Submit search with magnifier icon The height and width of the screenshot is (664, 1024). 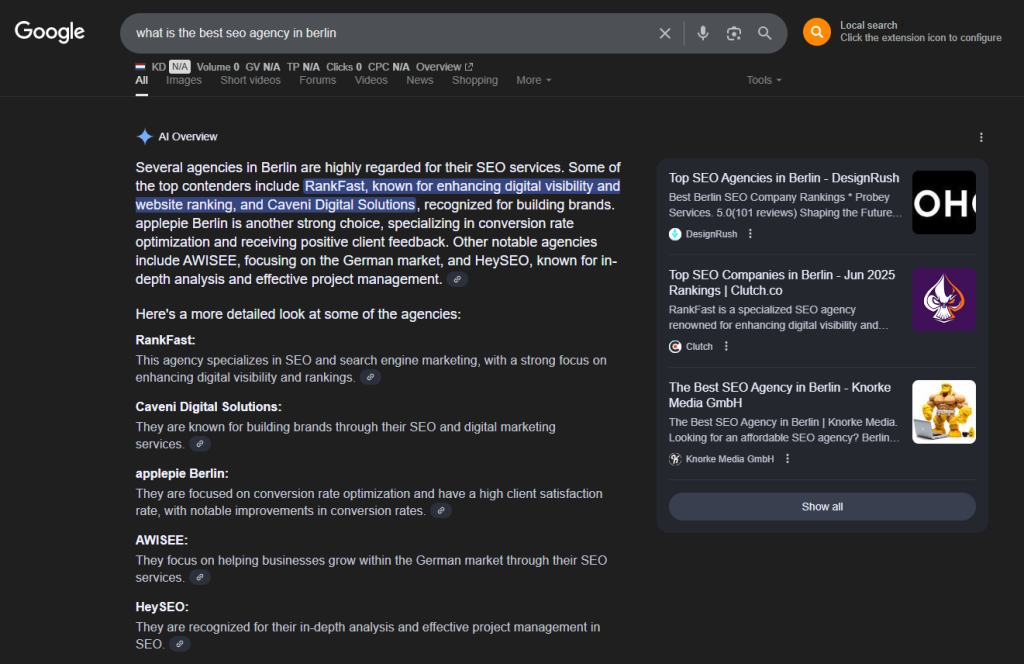(x=765, y=33)
